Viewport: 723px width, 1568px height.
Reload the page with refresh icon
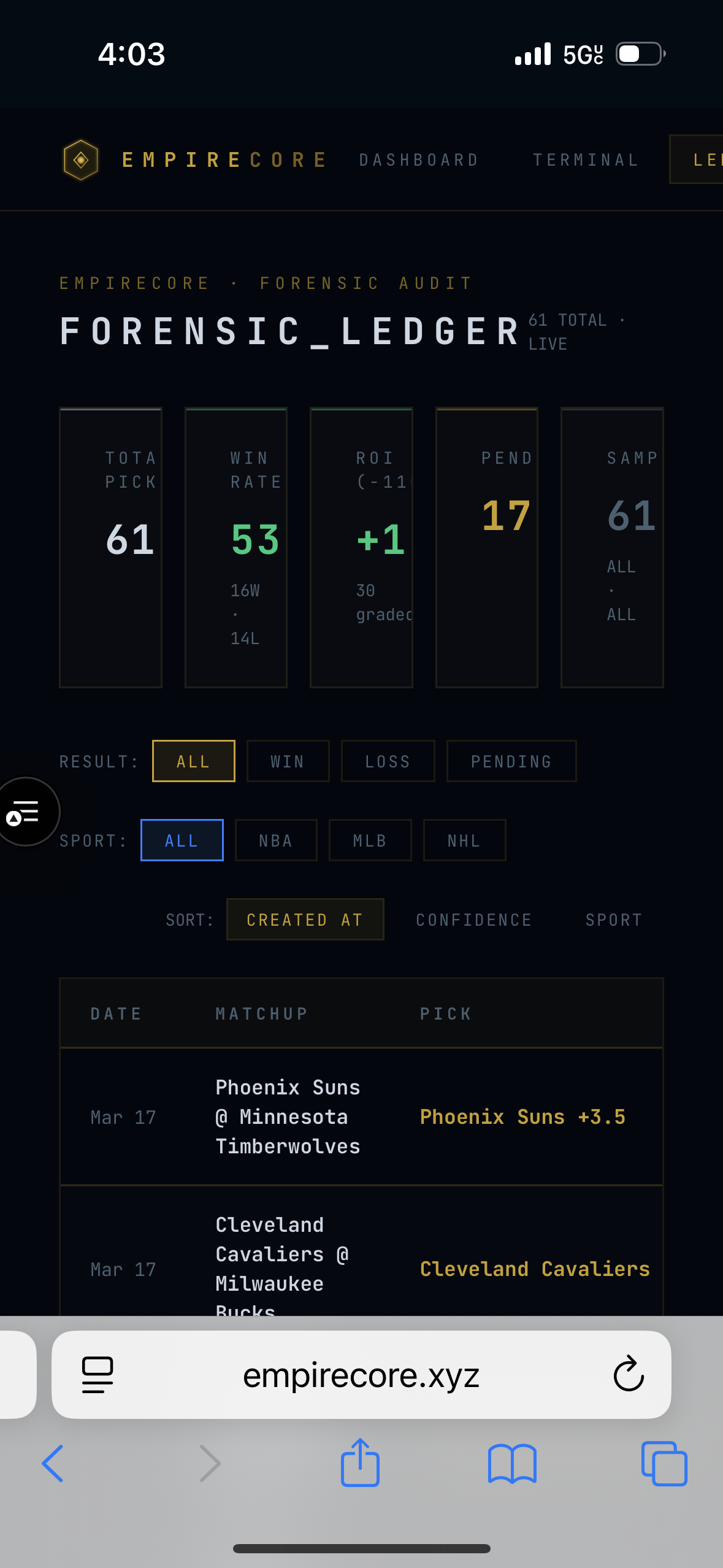pos(629,1375)
